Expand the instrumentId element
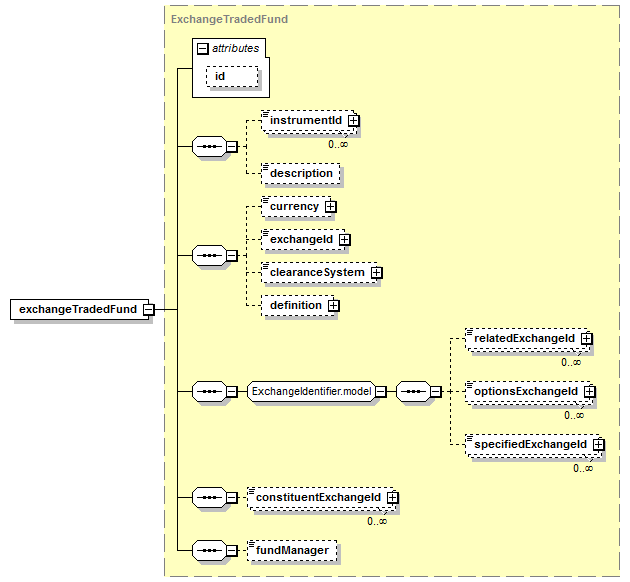 click(x=353, y=121)
